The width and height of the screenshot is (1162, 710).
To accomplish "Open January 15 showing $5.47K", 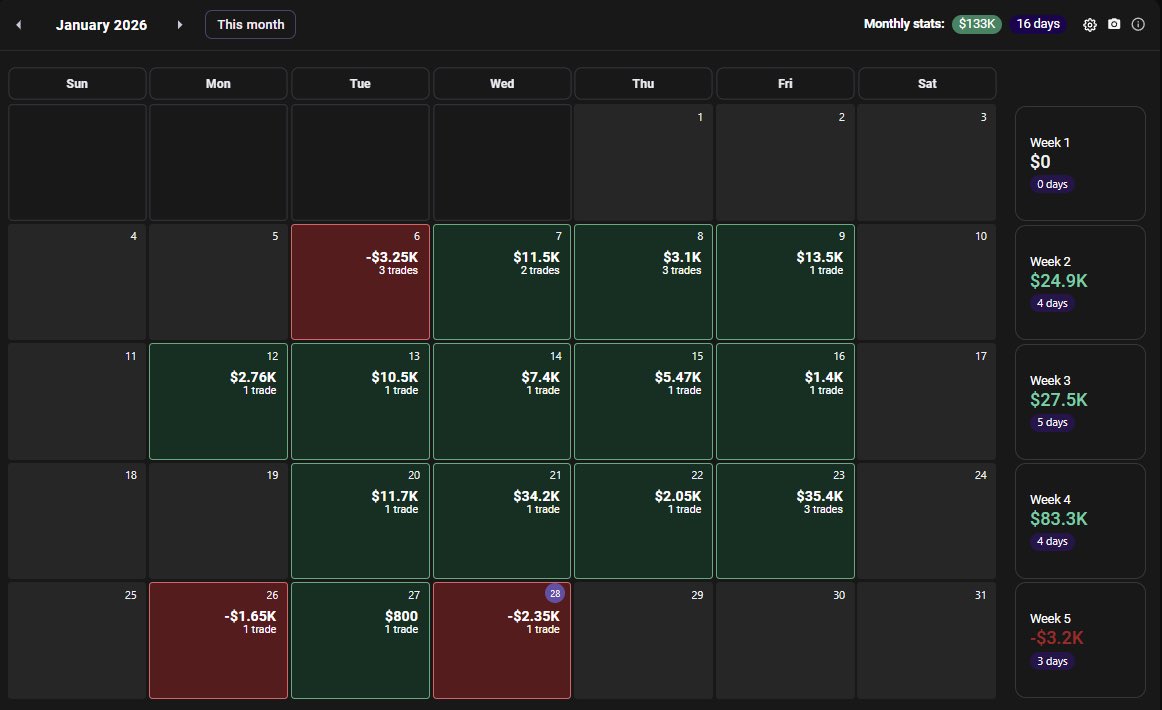I will coord(643,401).
